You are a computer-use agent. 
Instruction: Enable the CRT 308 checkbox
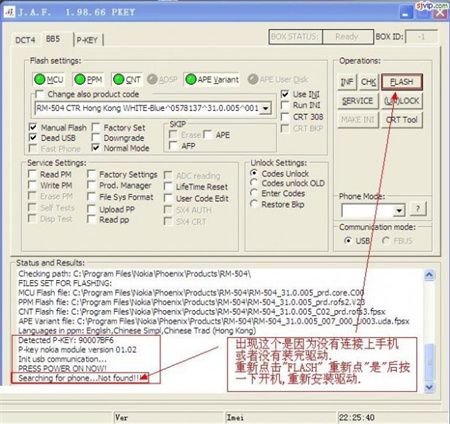point(285,117)
